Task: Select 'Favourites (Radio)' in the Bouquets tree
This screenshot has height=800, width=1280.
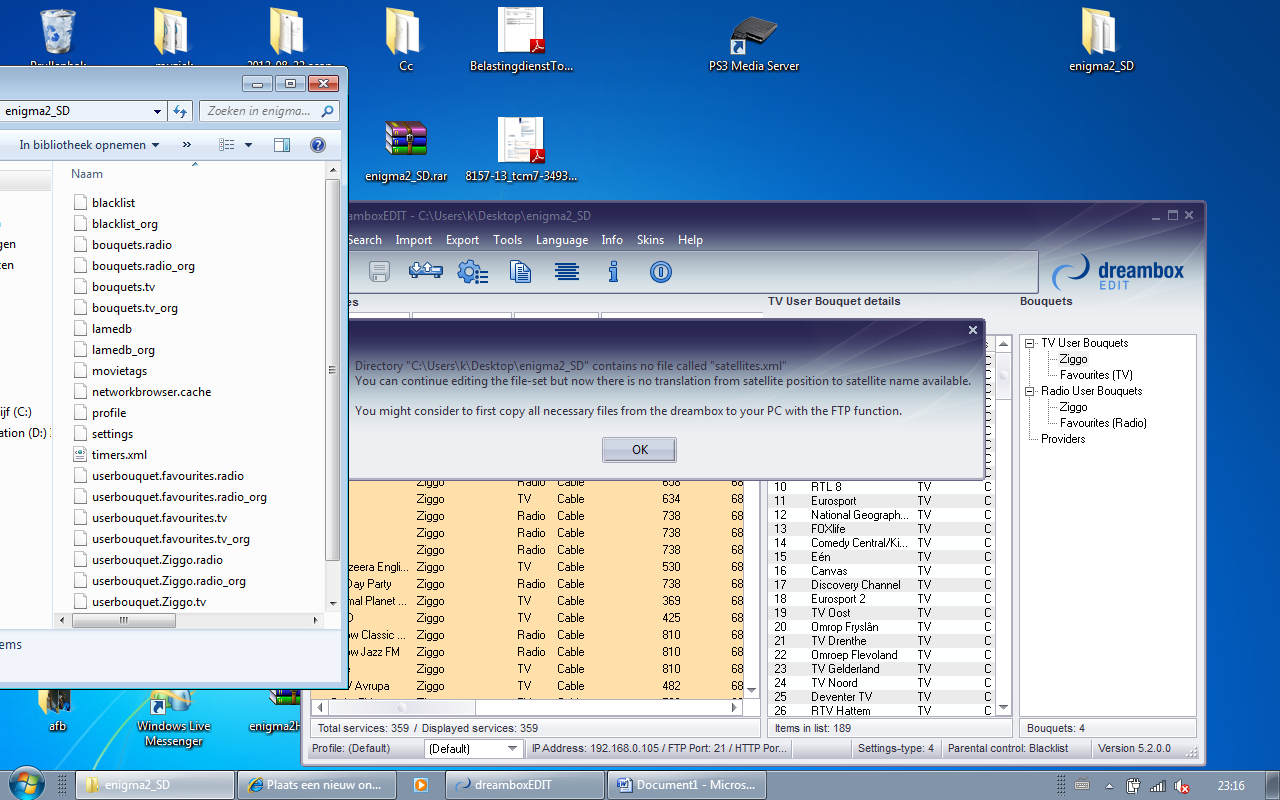Action: [x=1103, y=423]
